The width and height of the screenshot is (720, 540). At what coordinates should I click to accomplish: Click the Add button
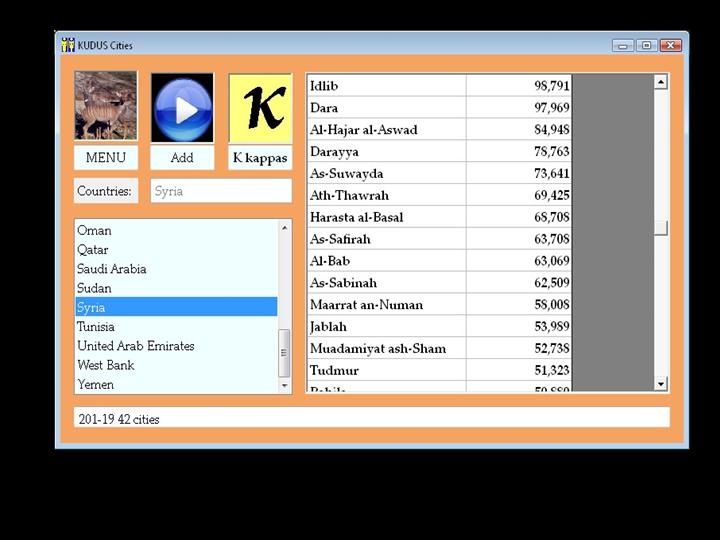point(182,158)
